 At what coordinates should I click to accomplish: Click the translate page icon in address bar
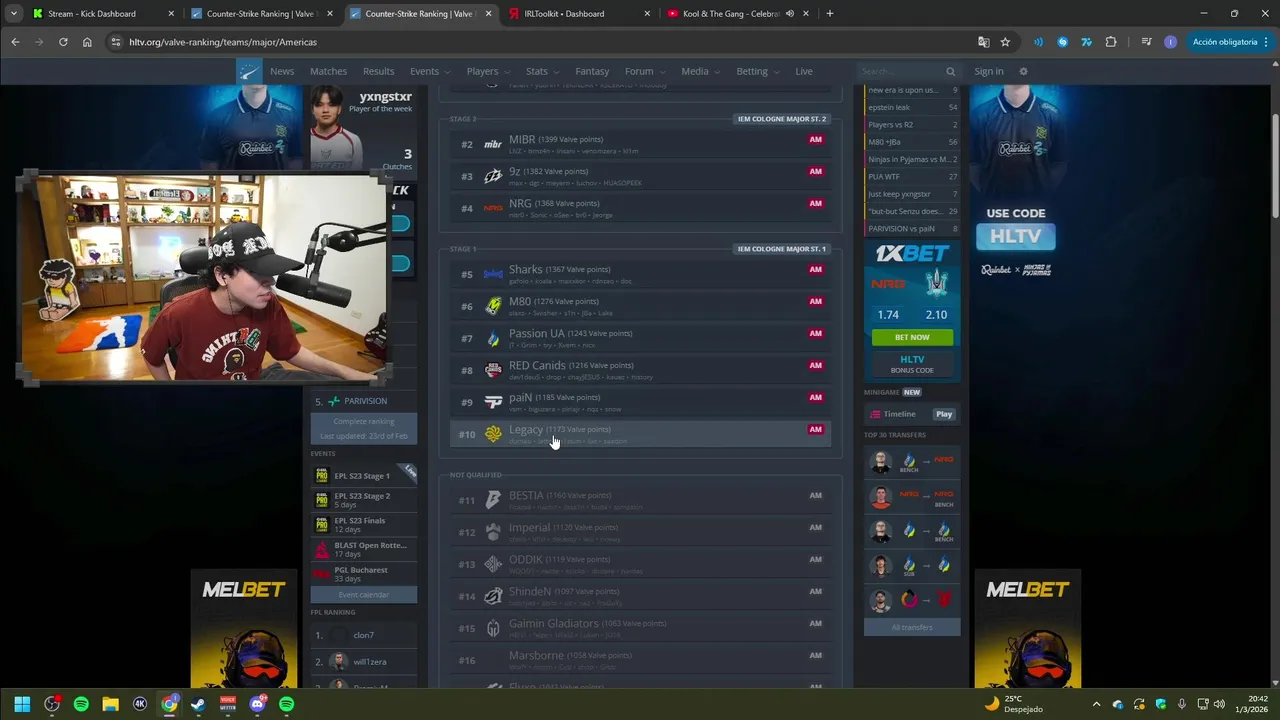(984, 42)
